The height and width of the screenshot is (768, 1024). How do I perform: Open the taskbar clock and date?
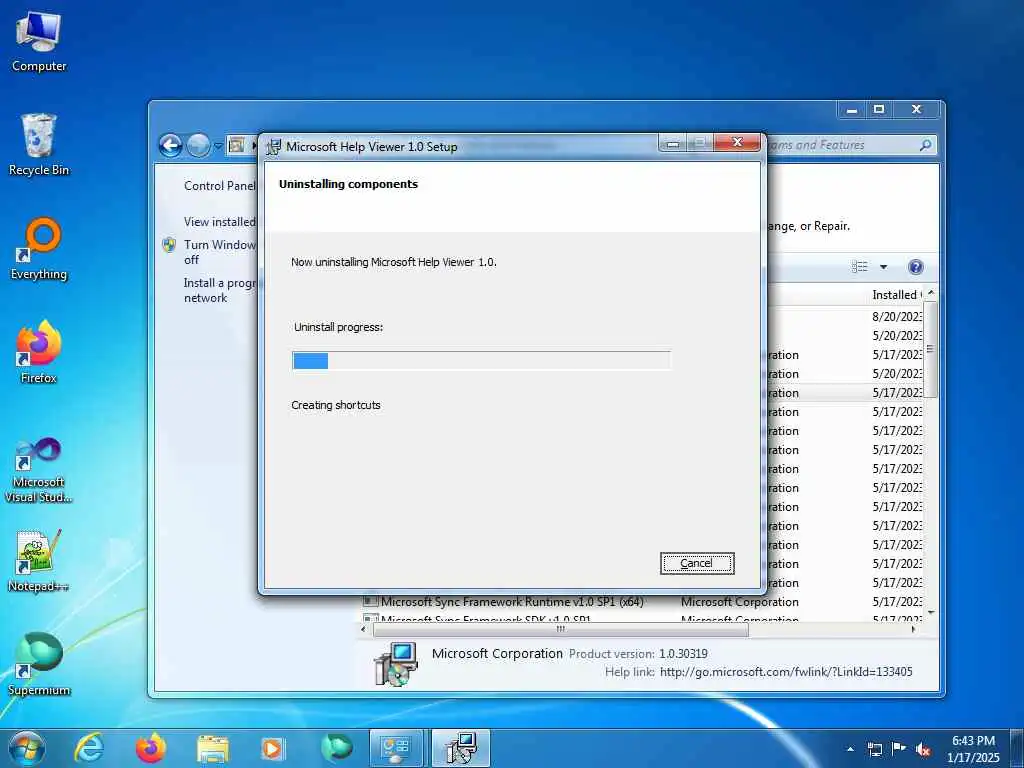pos(973,748)
